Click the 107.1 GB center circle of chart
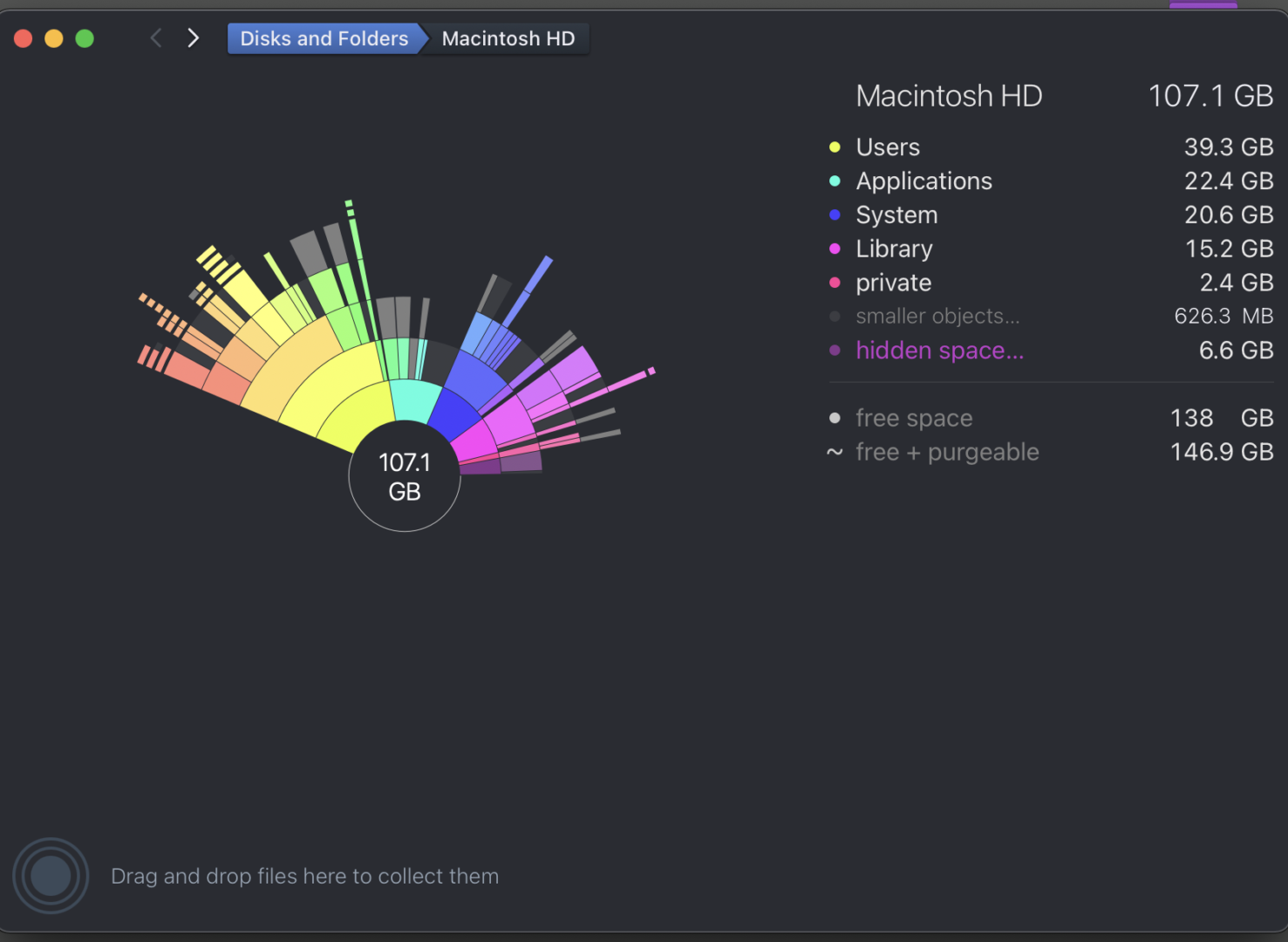Screen dimensions: 1288x942 click(405, 476)
